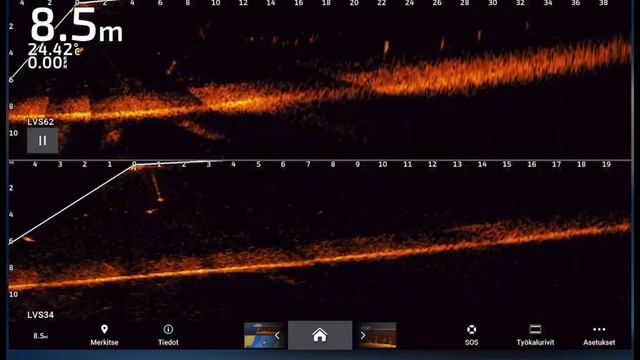The image size is (640, 360).
Task: Select the 0.00 speed reading
Action: pyautogui.click(x=47, y=63)
